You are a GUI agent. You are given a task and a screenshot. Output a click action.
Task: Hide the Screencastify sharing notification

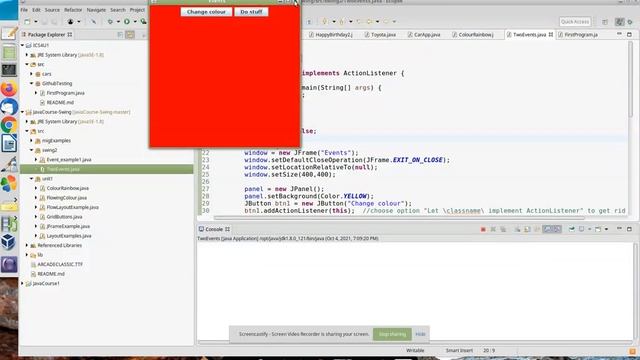pos(420,334)
